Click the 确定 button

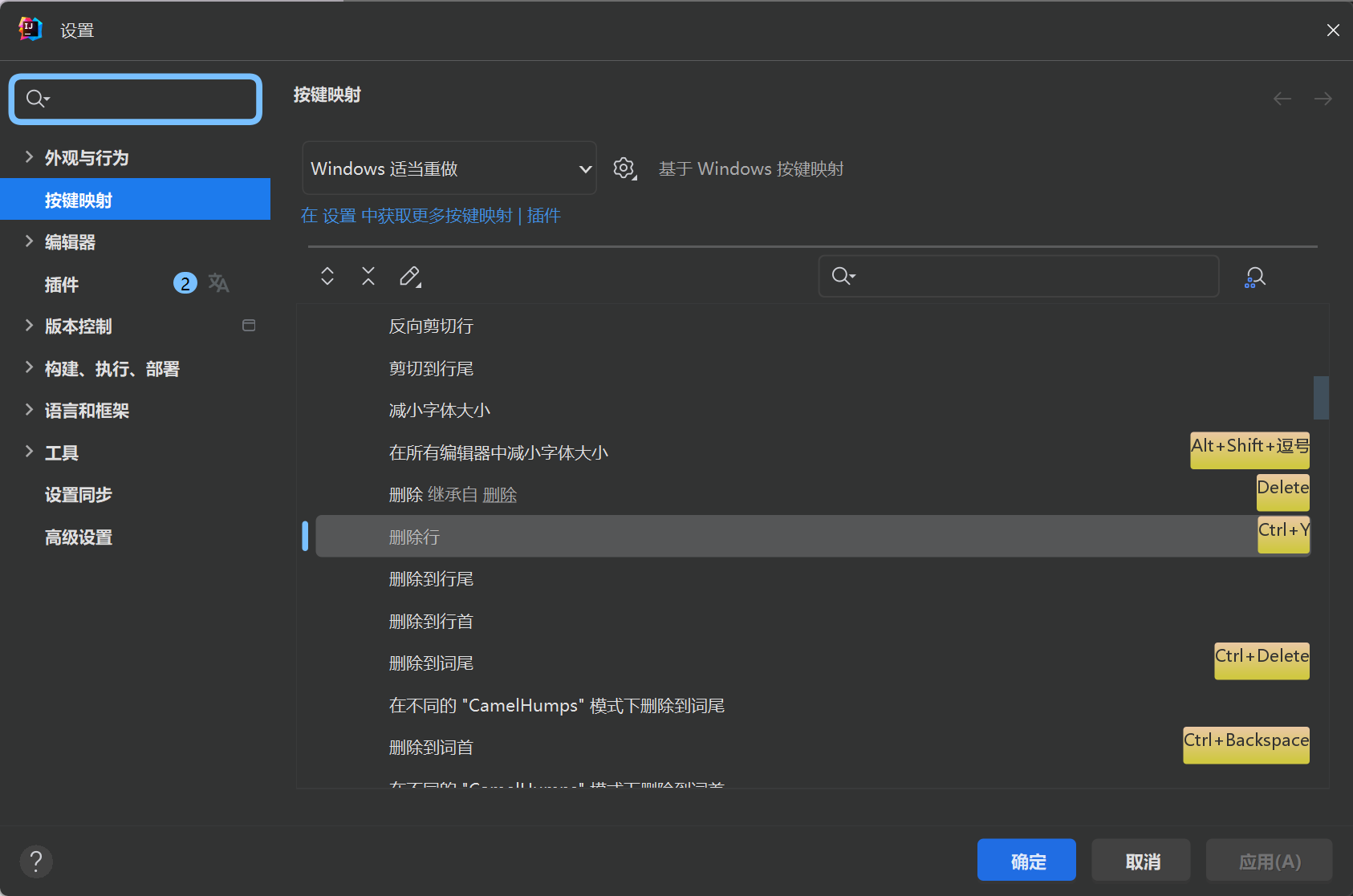(1026, 860)
